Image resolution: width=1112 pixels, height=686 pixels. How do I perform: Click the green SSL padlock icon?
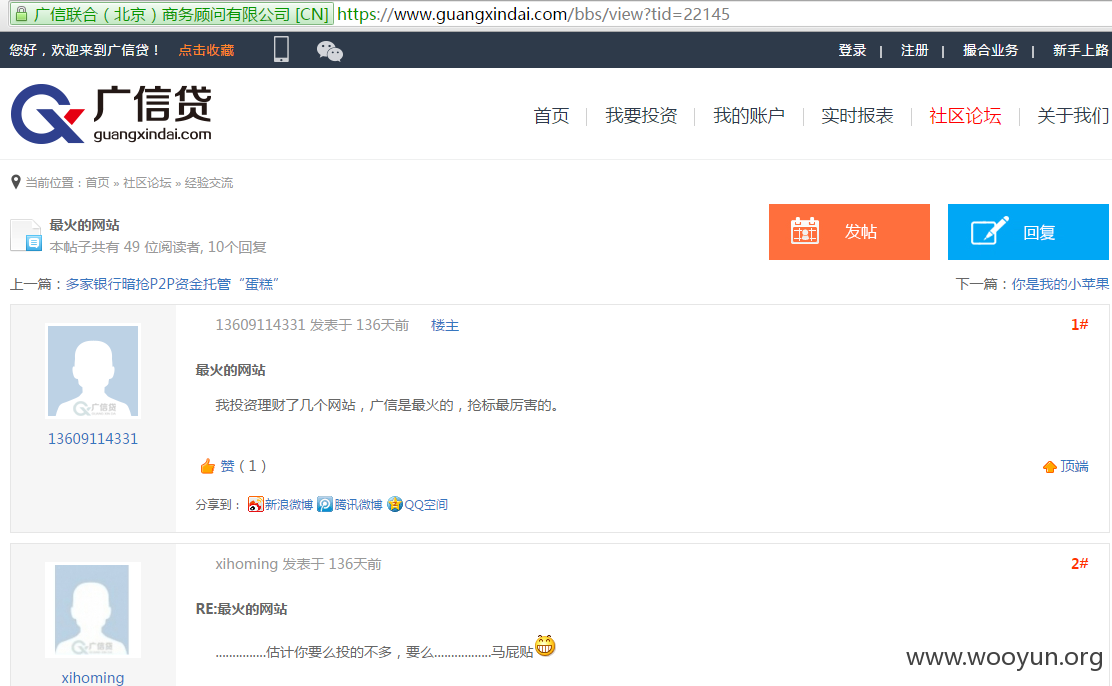[21, 13]
